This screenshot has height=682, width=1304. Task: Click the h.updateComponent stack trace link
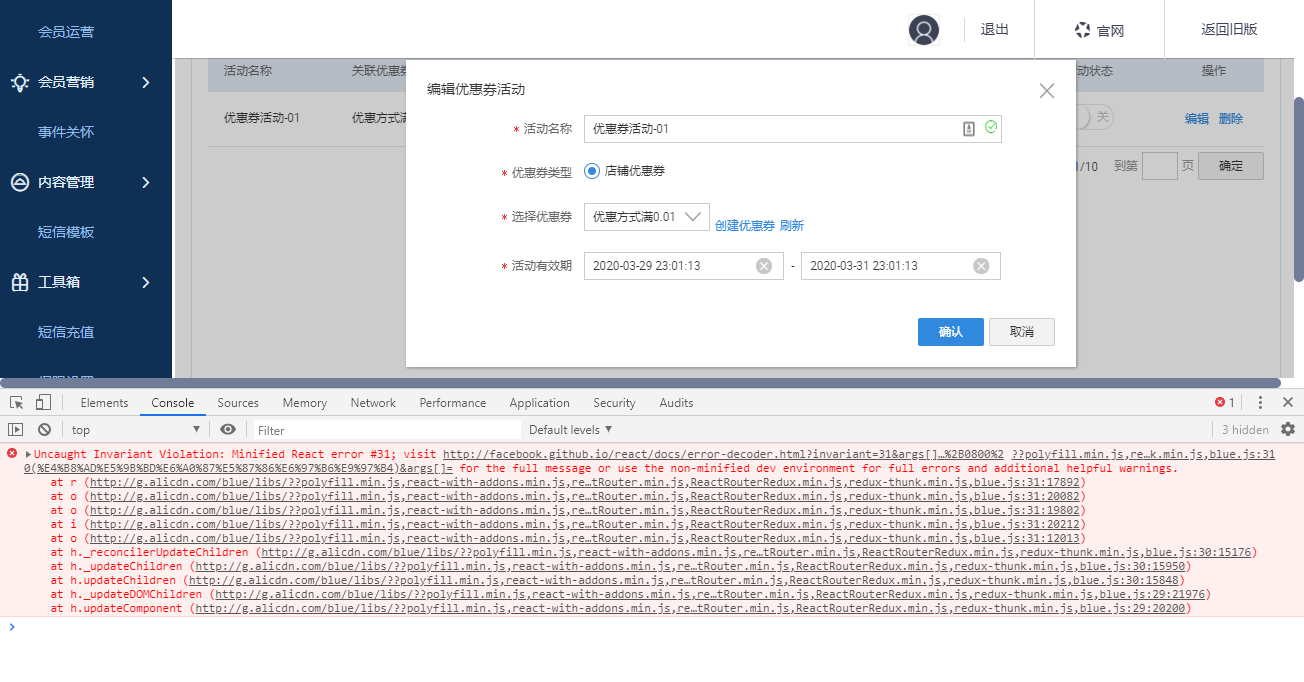[x=691, y=608]
